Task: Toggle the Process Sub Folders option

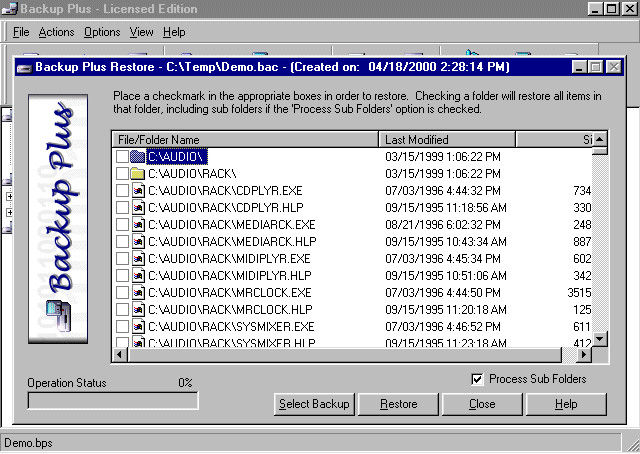Action: pos(477,379)
